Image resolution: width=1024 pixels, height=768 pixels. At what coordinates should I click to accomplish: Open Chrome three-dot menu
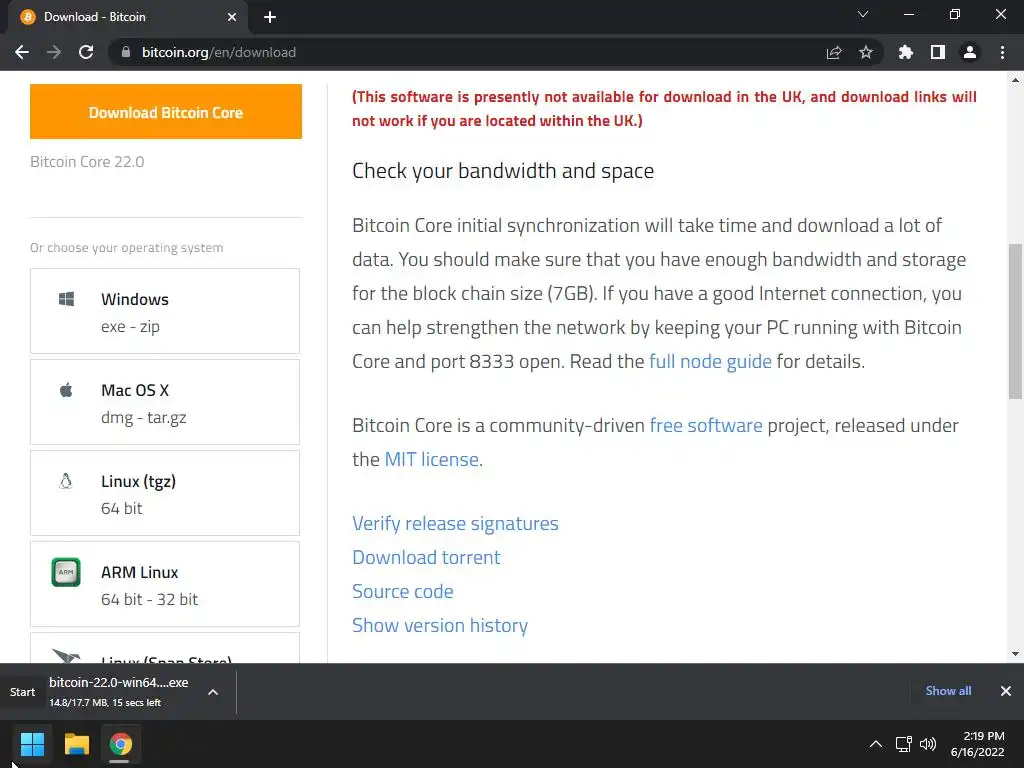(x=1002, y=52)
